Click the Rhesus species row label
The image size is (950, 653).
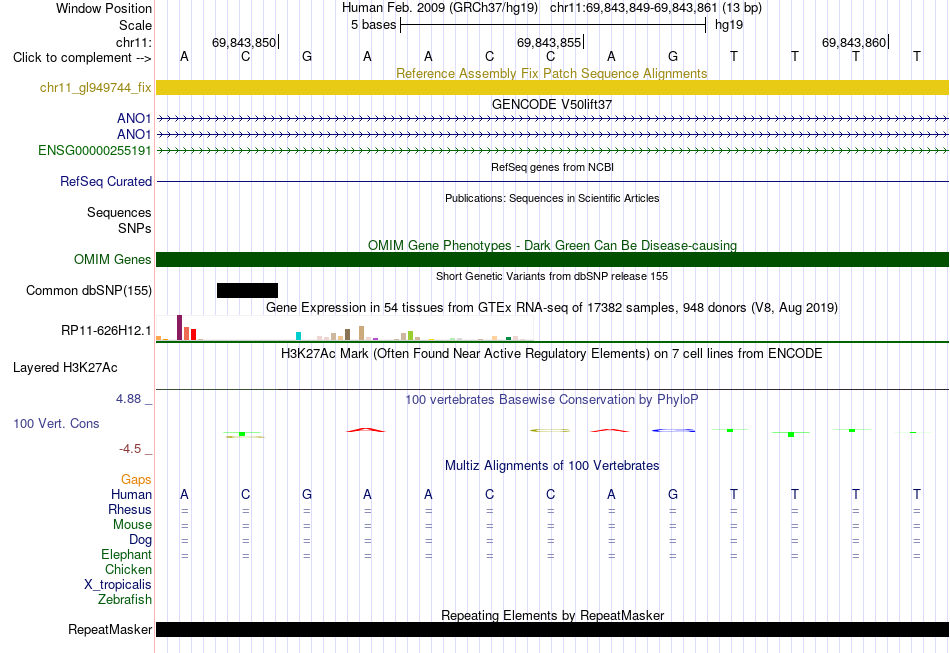130,509
